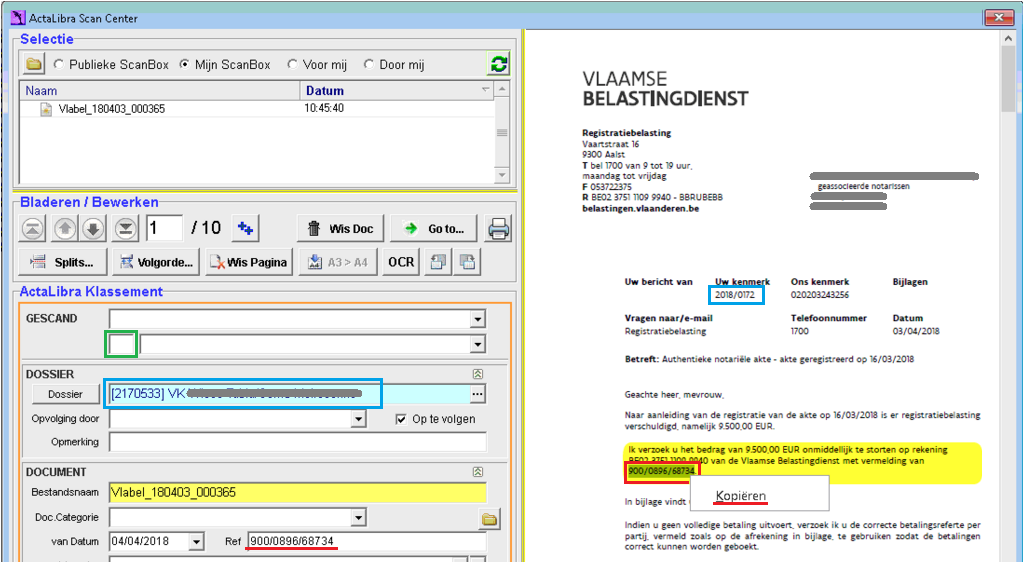Rotate page right
Viewport: 1024px width, 562px height.
[x=468, y=262]
